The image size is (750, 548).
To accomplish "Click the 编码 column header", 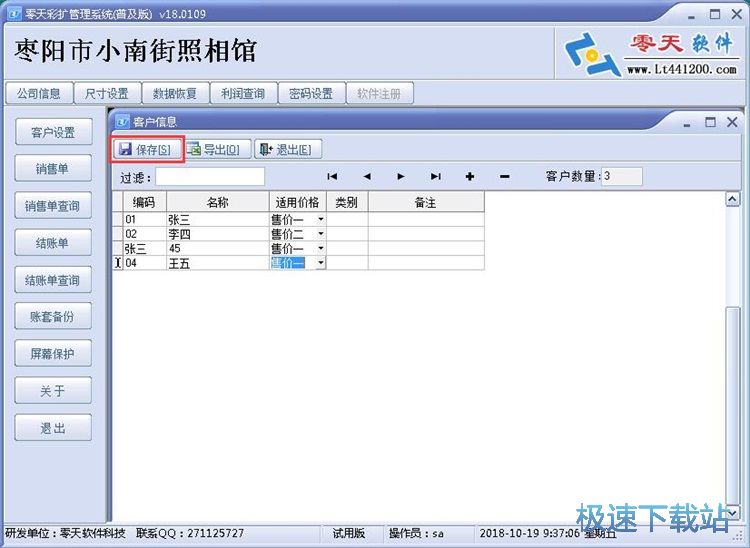I will click(144, 202).
